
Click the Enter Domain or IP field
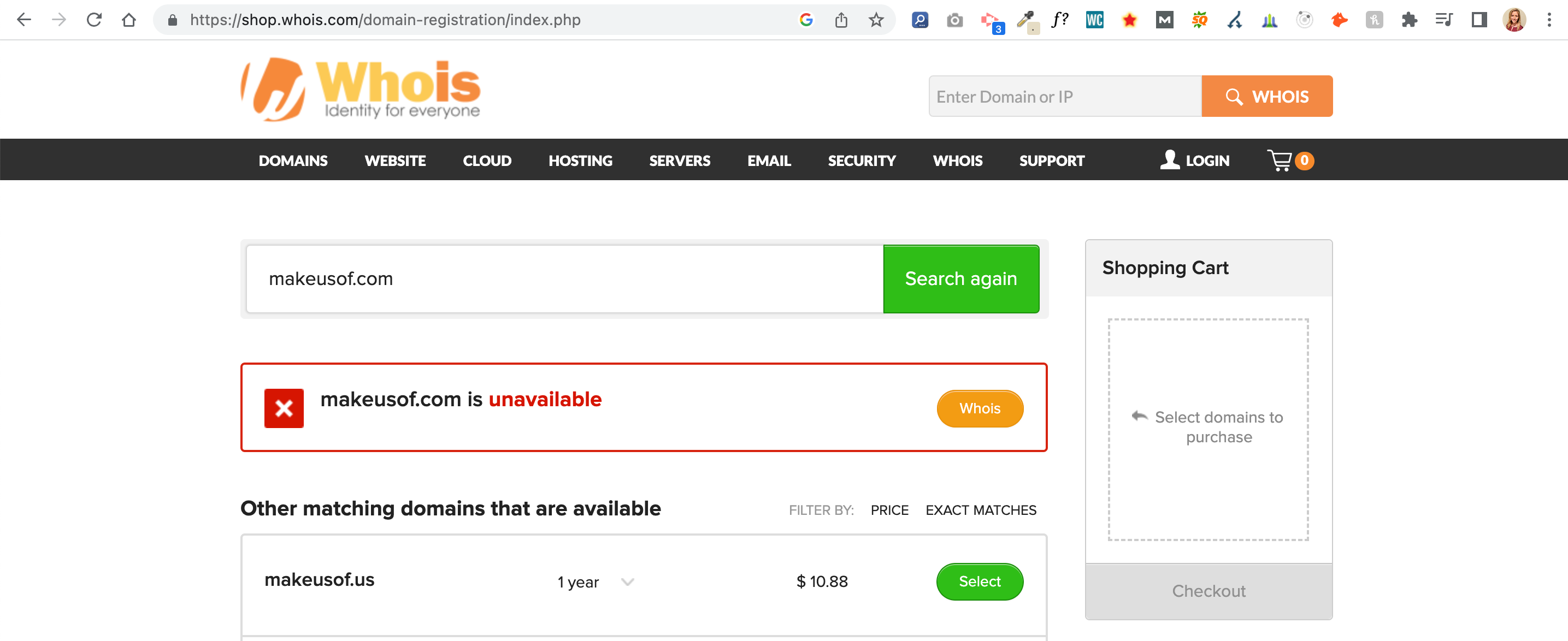coord(1065,97)
